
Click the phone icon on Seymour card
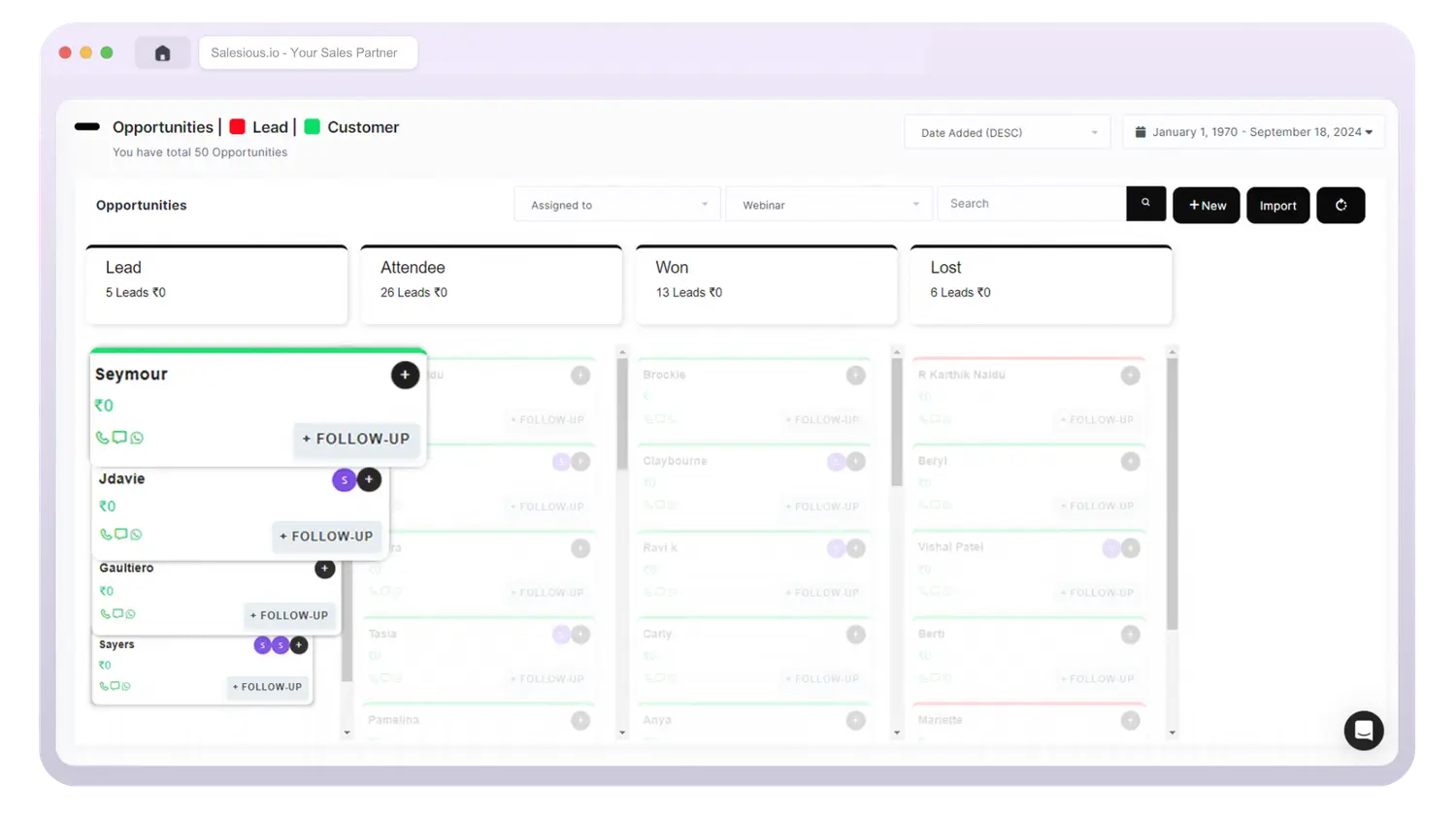coord(102,438)
